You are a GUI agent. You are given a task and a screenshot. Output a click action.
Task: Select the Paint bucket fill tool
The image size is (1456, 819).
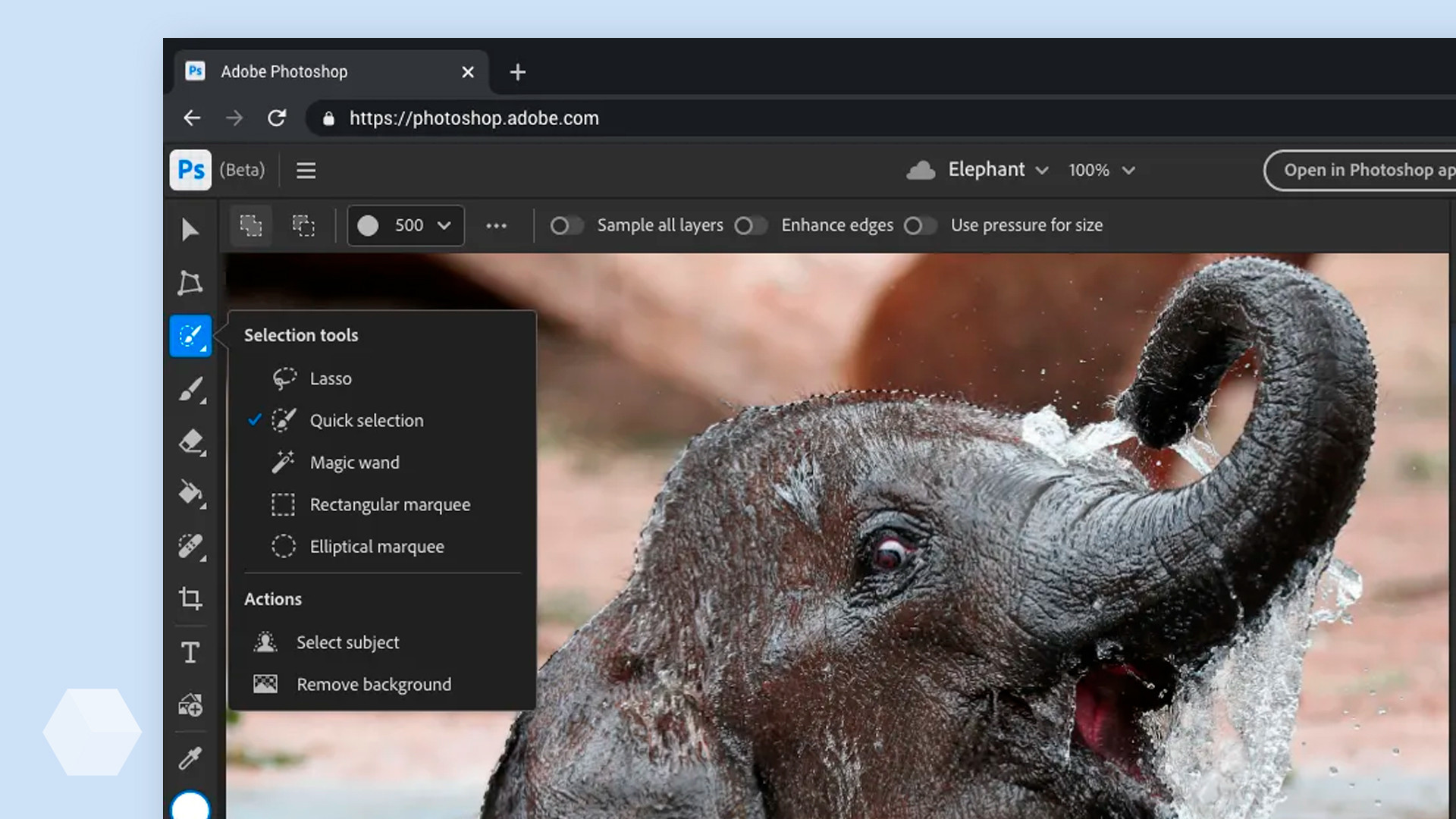click(x=191, y=494)
